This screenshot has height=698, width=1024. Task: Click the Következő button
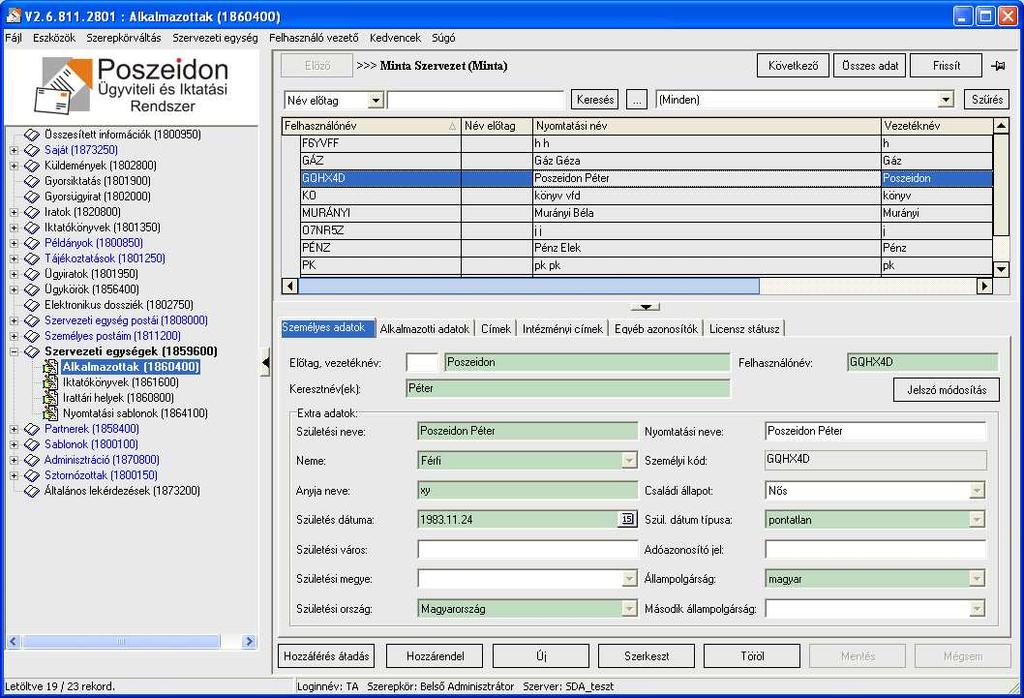pos(793,65)
